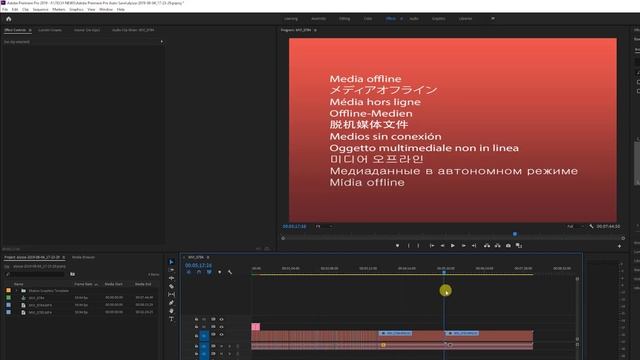
Task: Click the timeline Add Marker icon
Action: pos(220,272)
